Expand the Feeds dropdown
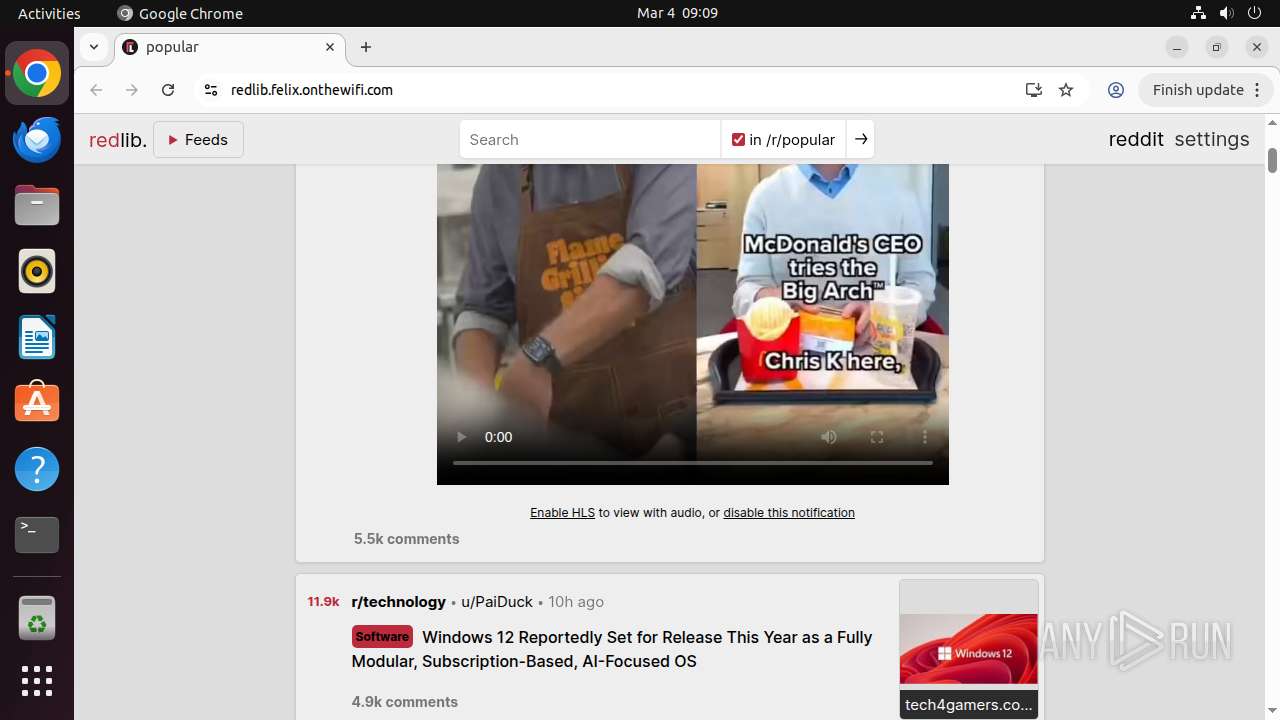Viewport: 1280px width, 720px height. click(x=198, y=140)
